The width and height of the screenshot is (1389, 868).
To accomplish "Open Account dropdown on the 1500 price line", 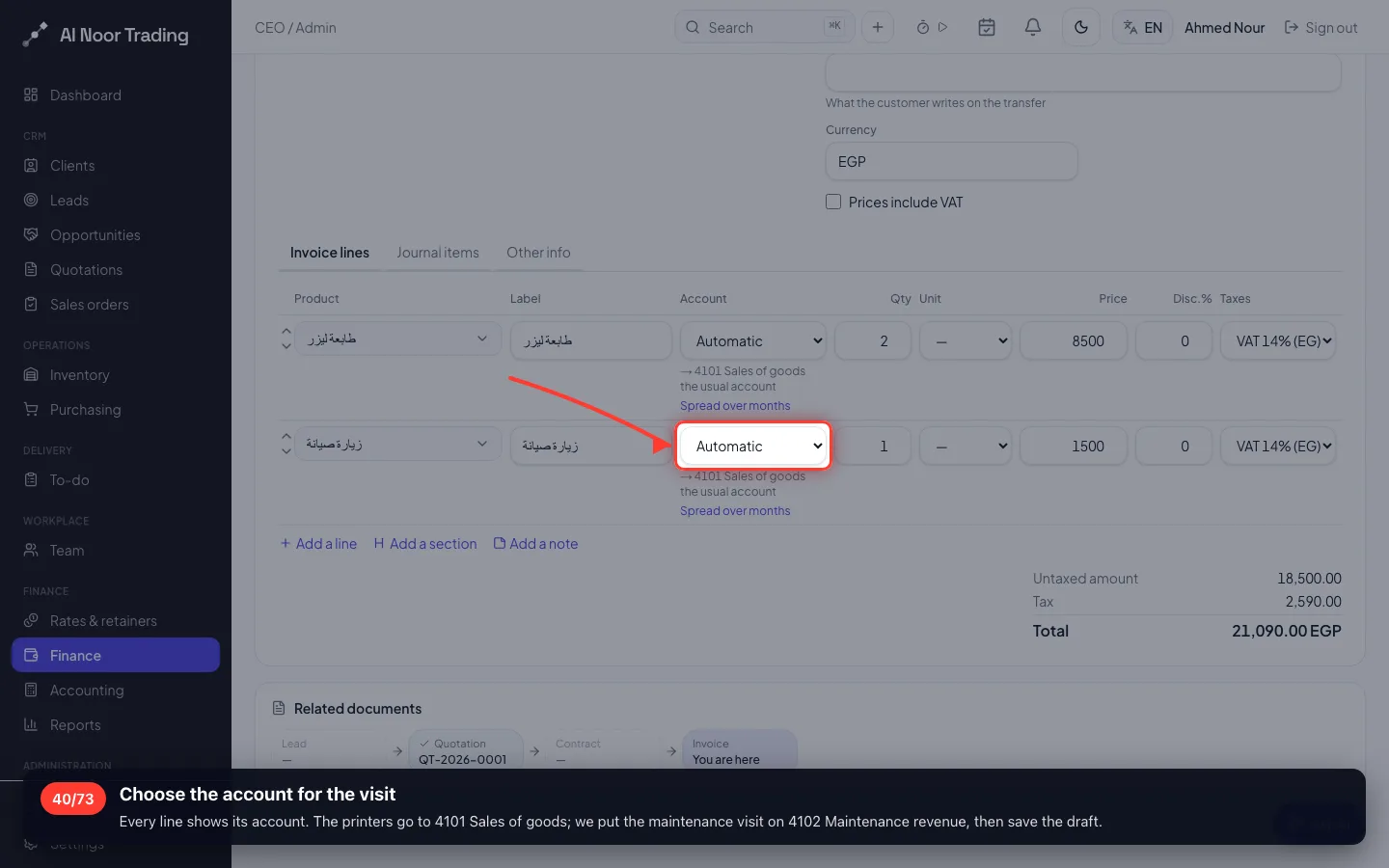I will click(x=753, y=446).
